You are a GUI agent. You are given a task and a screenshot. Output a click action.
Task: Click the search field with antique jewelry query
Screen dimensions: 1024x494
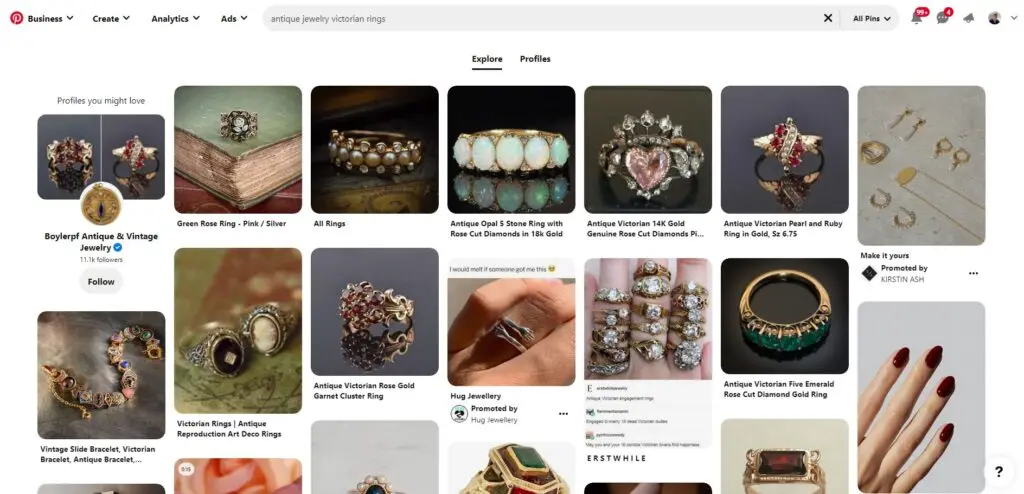click(x=540, y=18)
